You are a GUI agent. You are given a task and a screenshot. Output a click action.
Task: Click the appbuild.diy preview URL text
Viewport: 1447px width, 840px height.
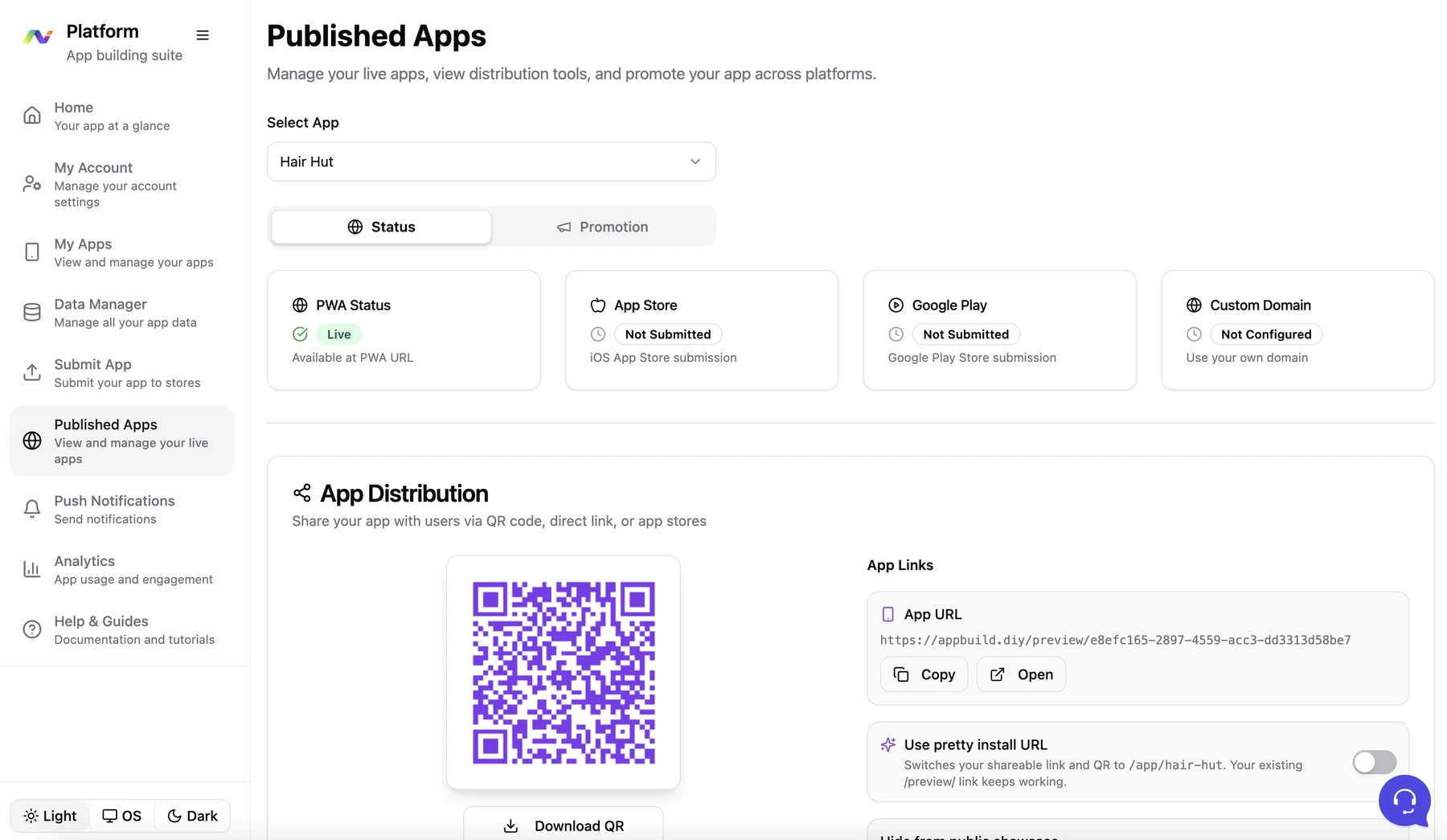point(1115,640)
